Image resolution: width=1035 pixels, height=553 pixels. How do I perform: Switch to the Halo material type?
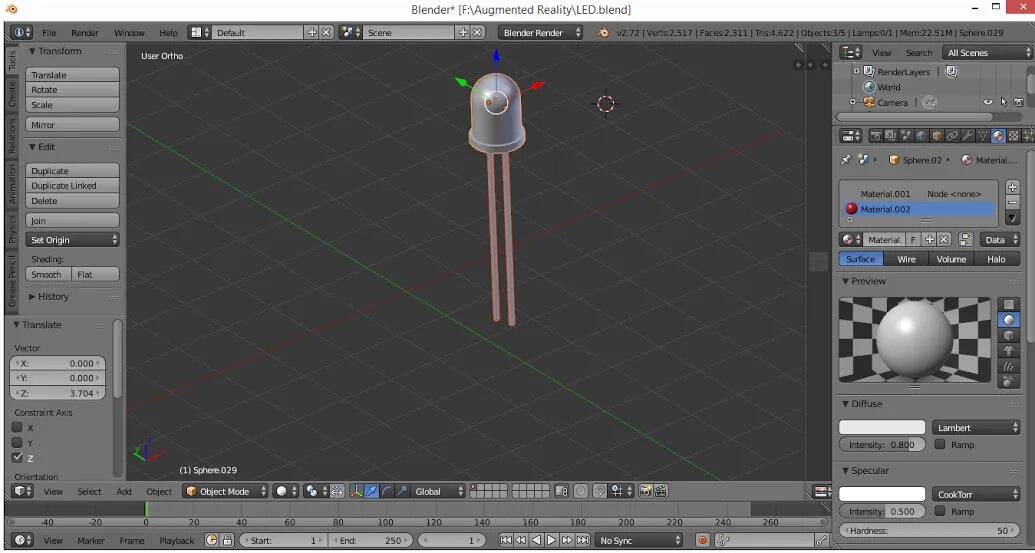996,259
